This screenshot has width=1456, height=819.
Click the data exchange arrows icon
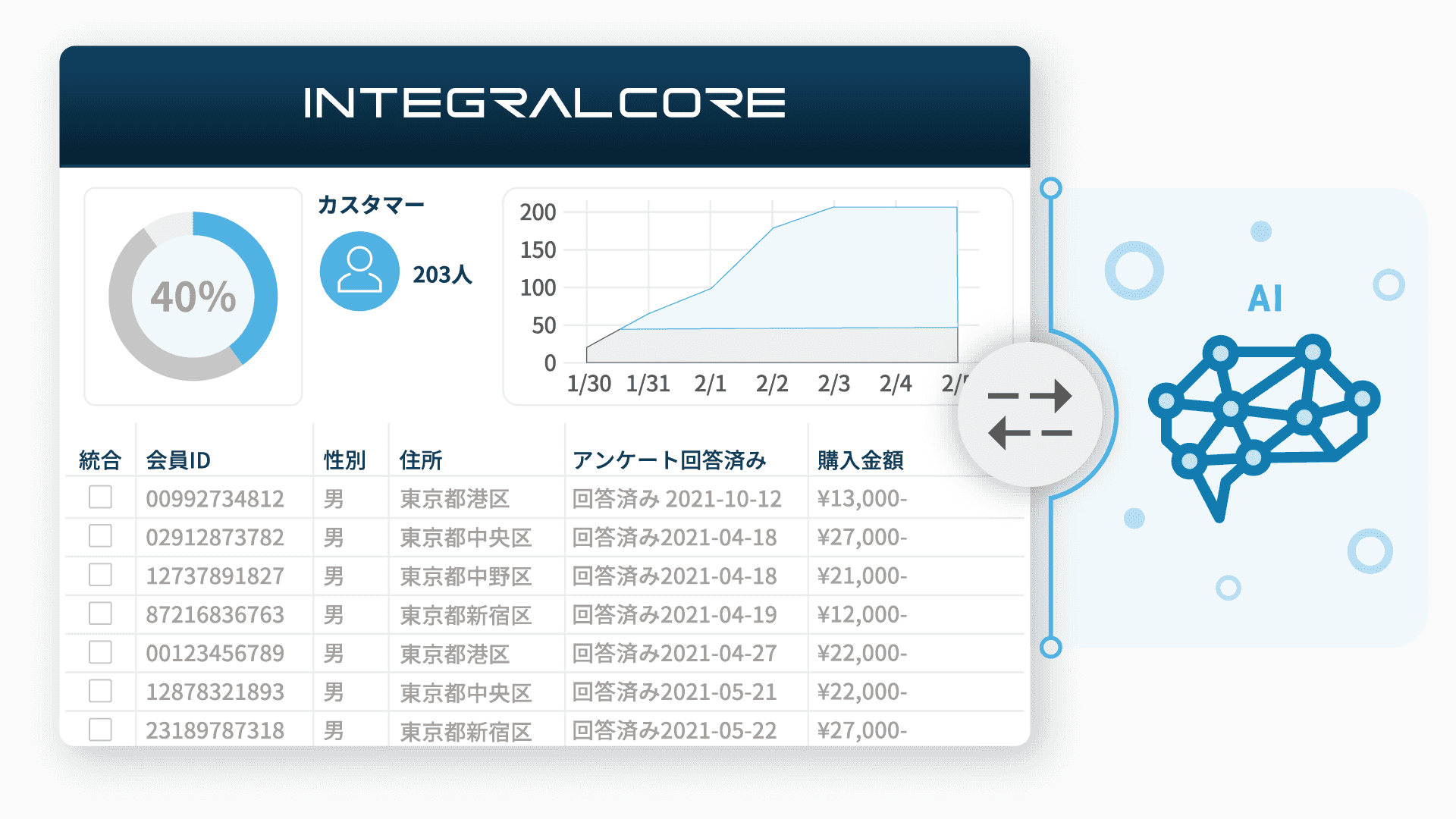[1030, 415]
